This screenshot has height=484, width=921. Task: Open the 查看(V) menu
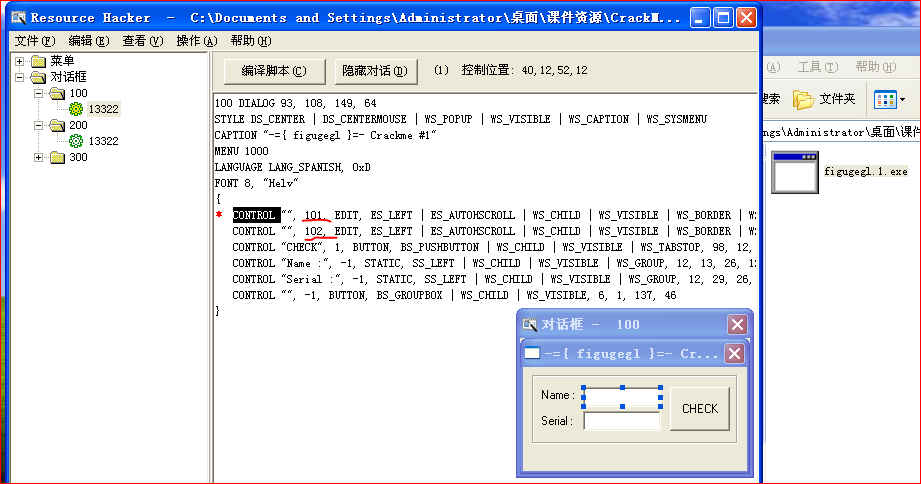point(143,41)
